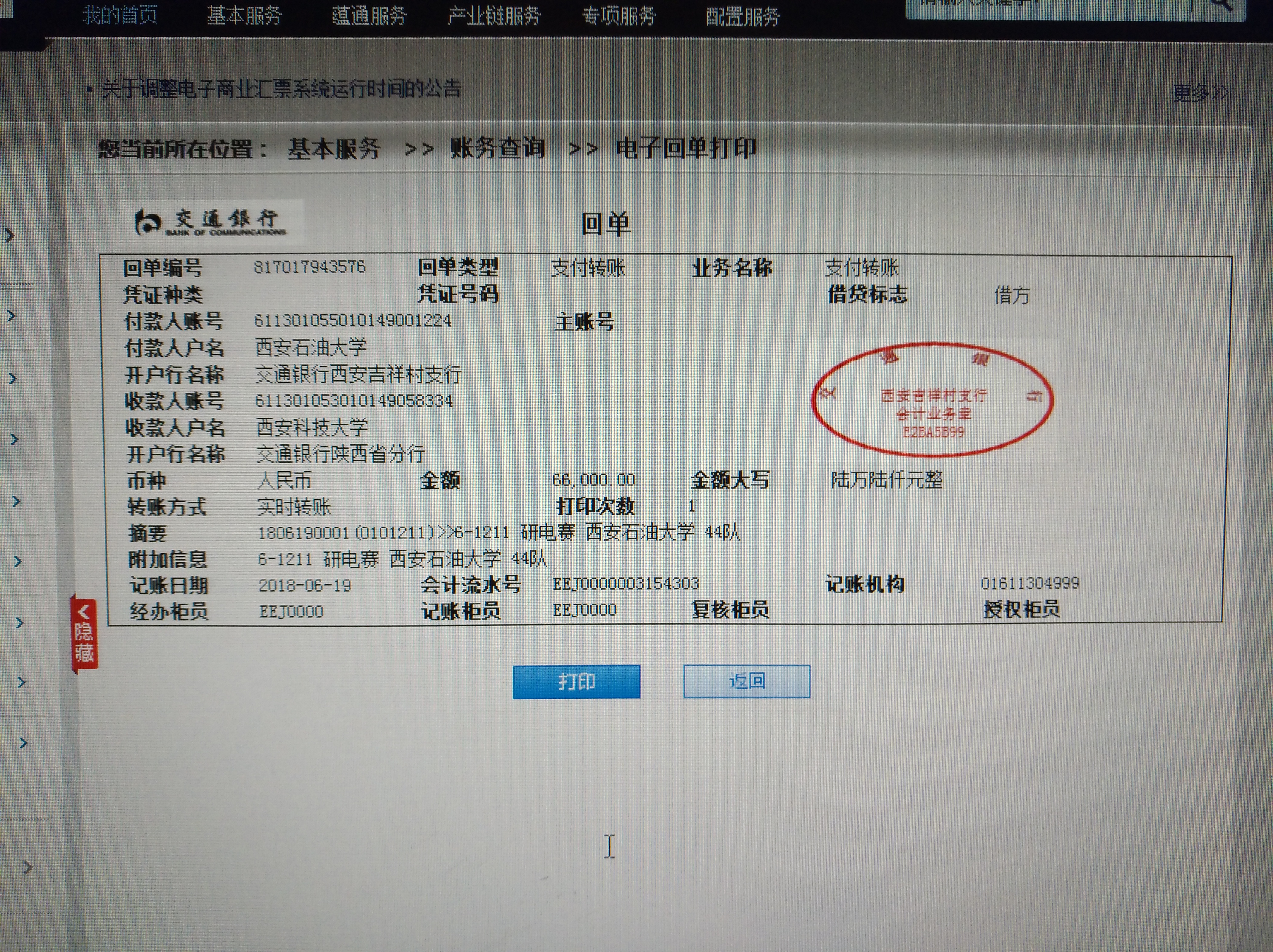This screenshot has height=952, width=1273.
Task: Open the 蕴通服务 navigation menu
Action: click(x=369, y=15)
